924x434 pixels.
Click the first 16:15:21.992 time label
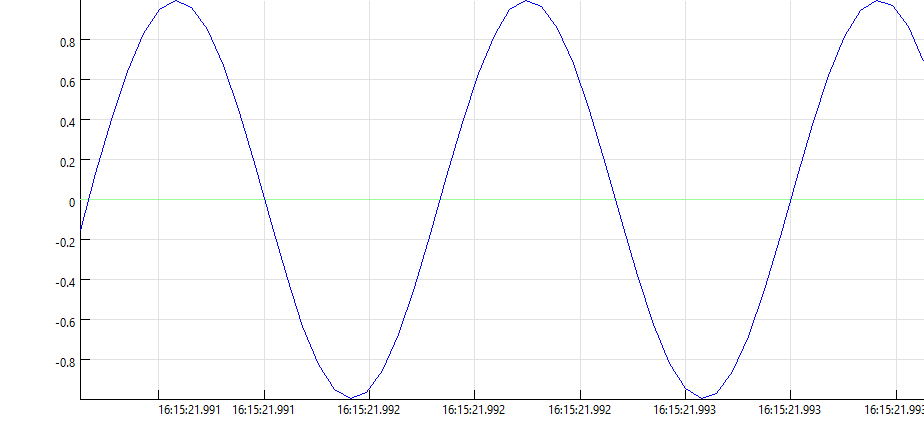369,410
